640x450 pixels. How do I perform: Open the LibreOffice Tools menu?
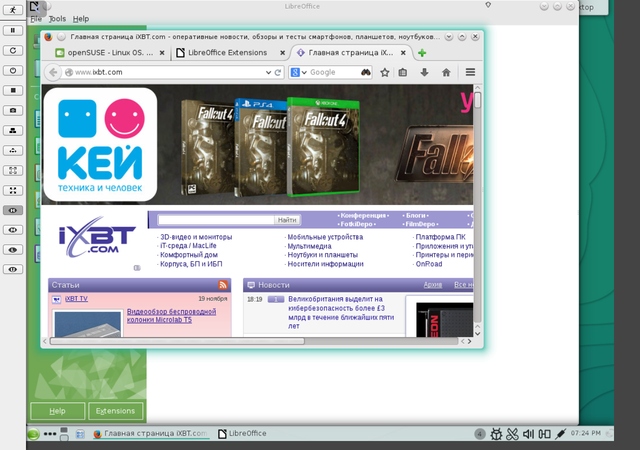click(x=57, y=19)
